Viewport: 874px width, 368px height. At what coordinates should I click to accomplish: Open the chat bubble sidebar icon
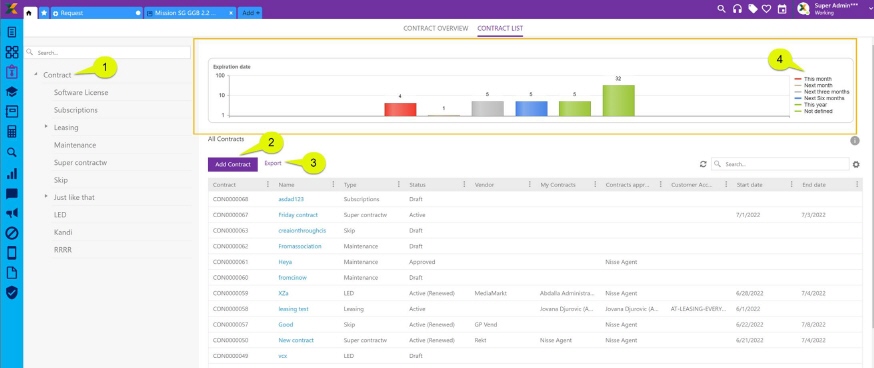click(12, 193)
